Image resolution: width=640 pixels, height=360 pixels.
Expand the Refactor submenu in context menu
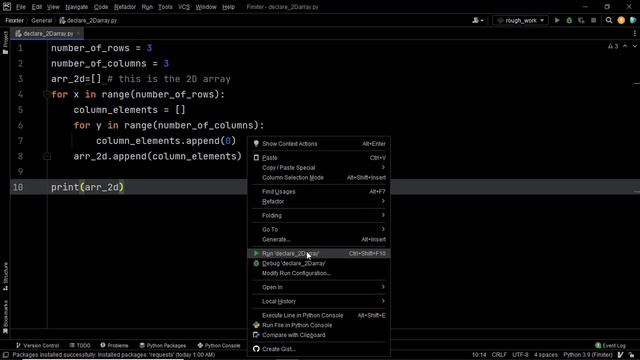click(319, 201)
